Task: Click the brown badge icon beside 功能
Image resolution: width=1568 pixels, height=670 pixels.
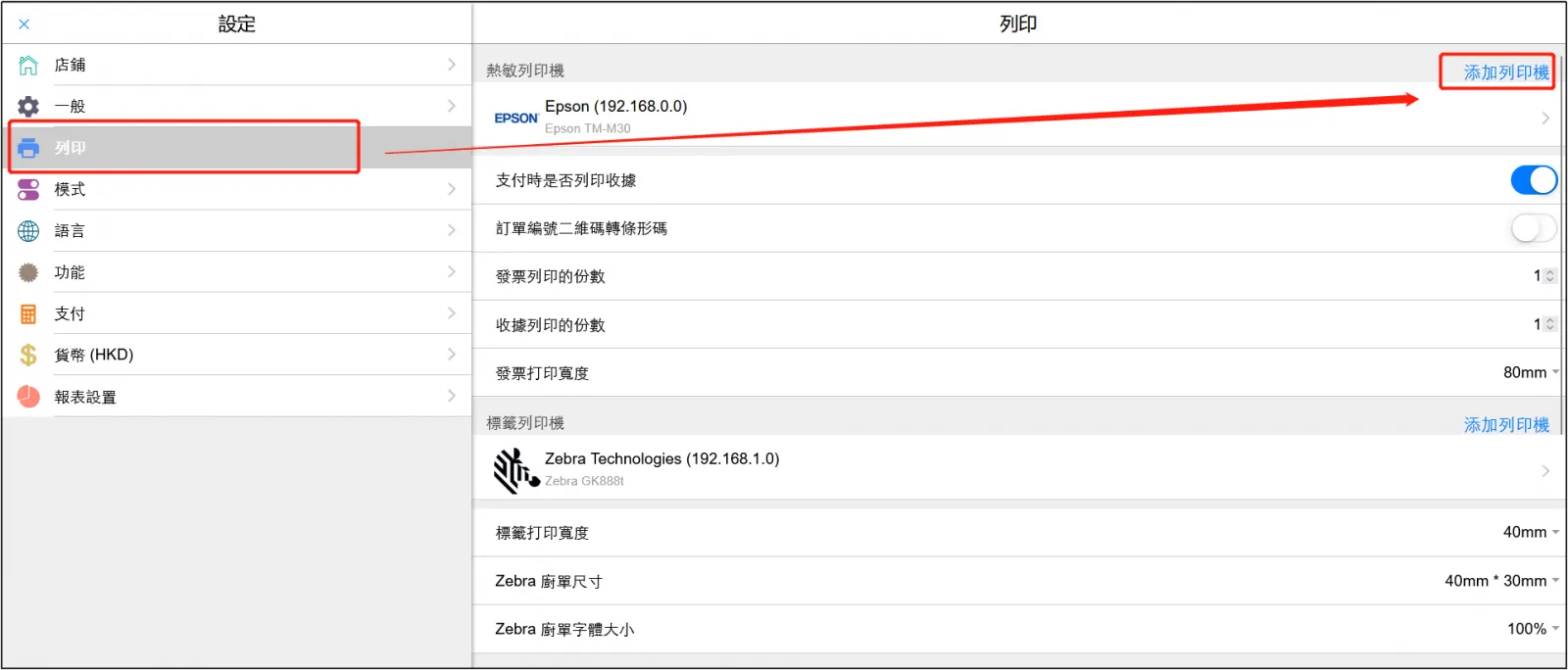Action: (x=28, y=272)
